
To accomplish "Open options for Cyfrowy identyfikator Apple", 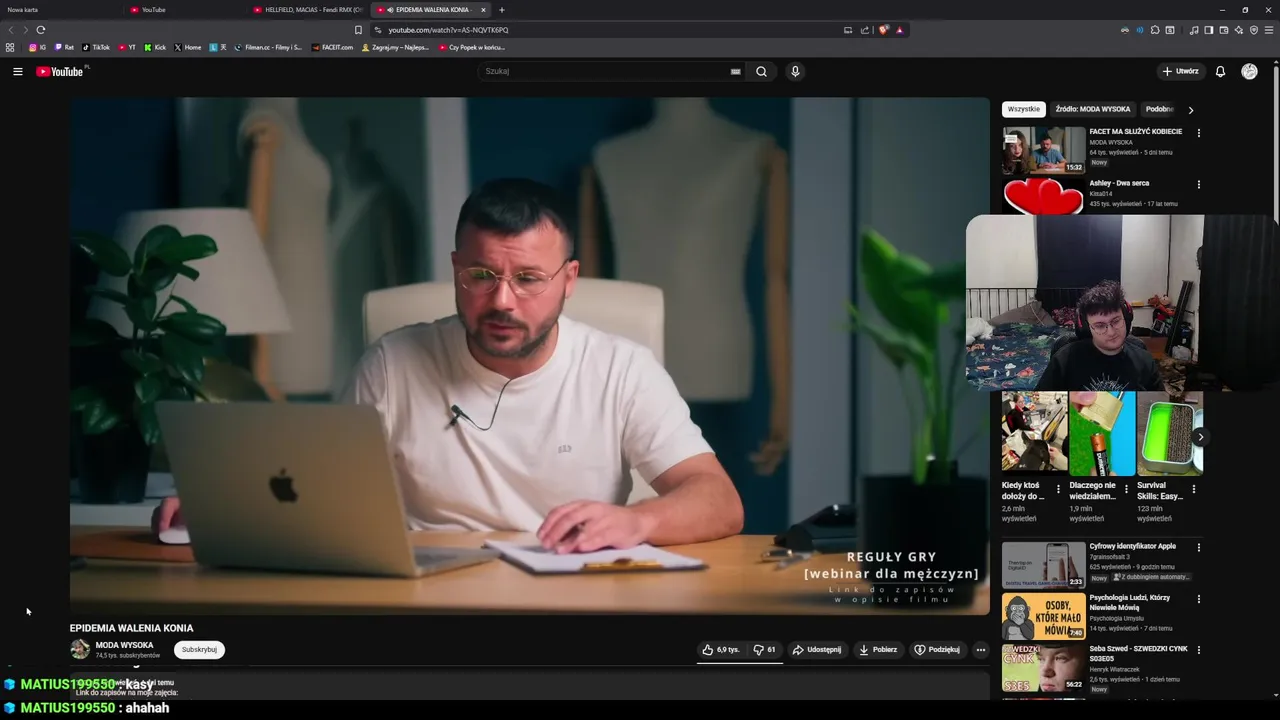I will pyautogui.click(x=1198, y=547).
